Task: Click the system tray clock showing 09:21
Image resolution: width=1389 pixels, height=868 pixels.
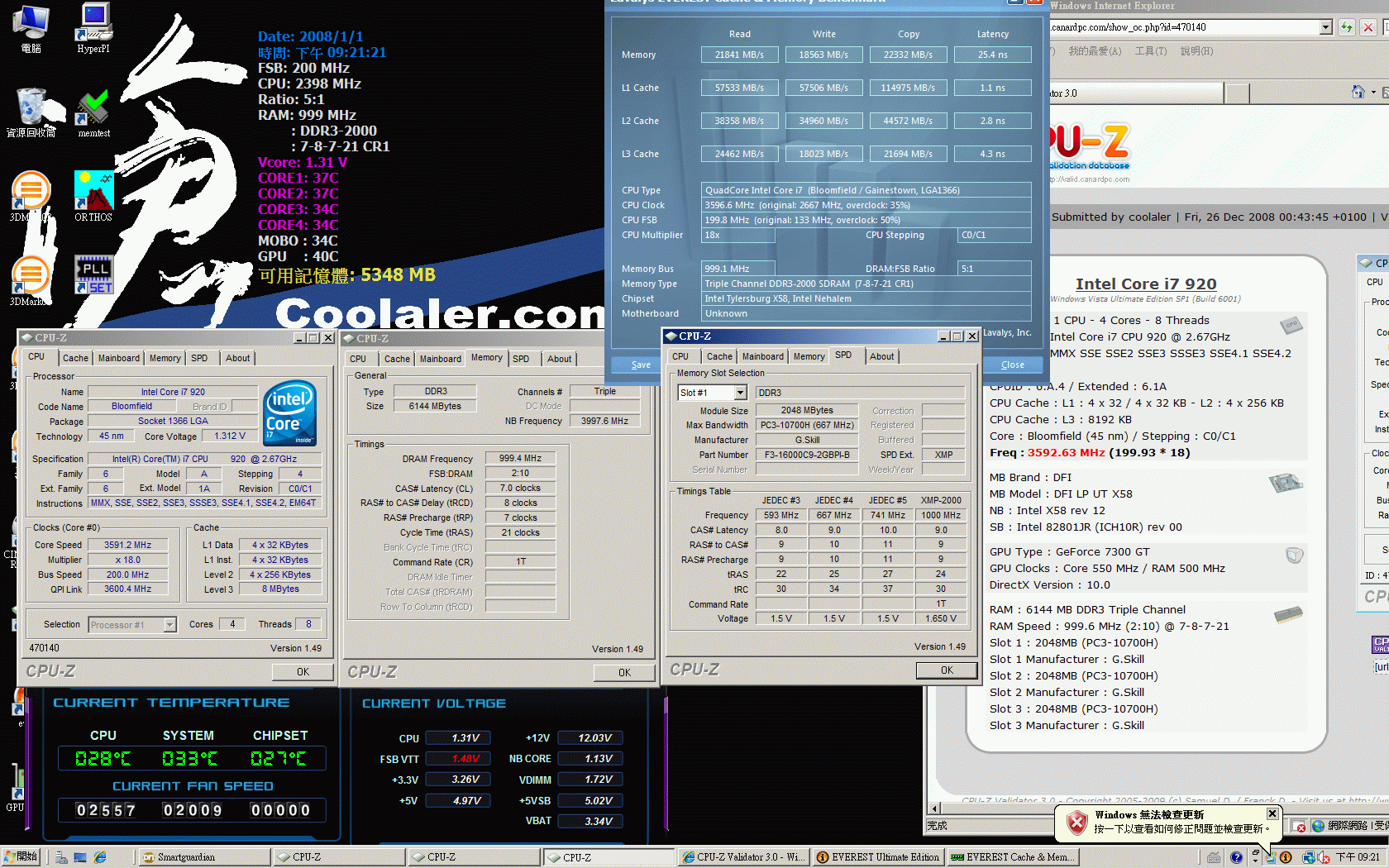Action: [1358, 857]
